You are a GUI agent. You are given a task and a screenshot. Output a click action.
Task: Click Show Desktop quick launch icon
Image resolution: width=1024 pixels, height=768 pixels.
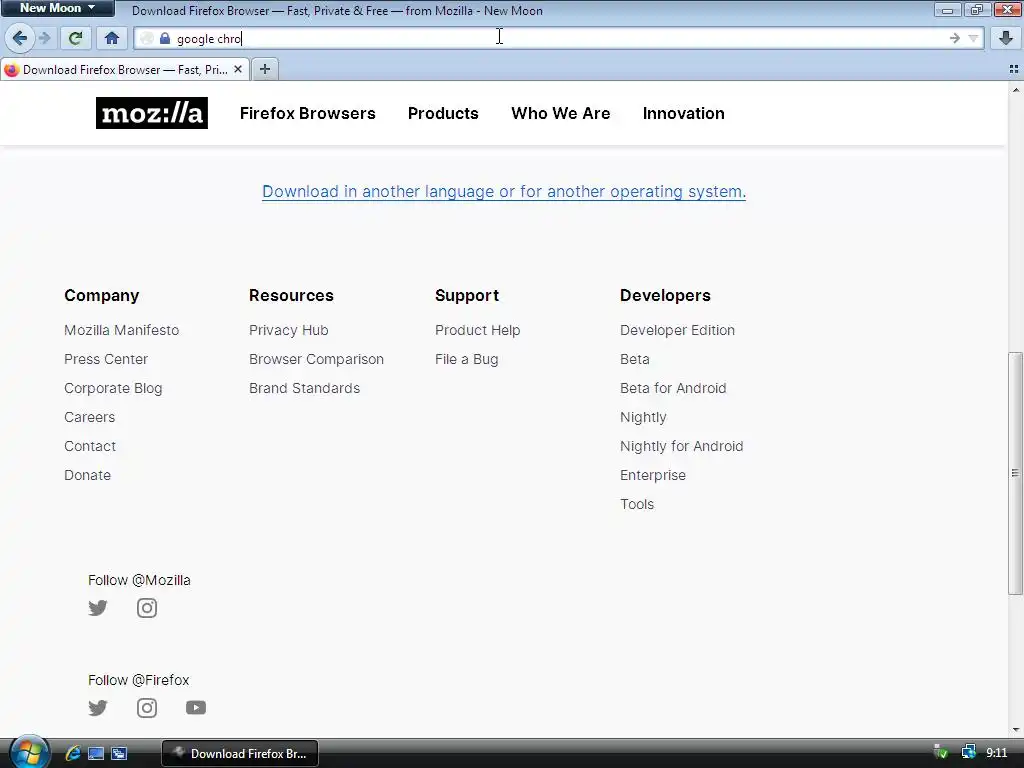coord(96,754)
